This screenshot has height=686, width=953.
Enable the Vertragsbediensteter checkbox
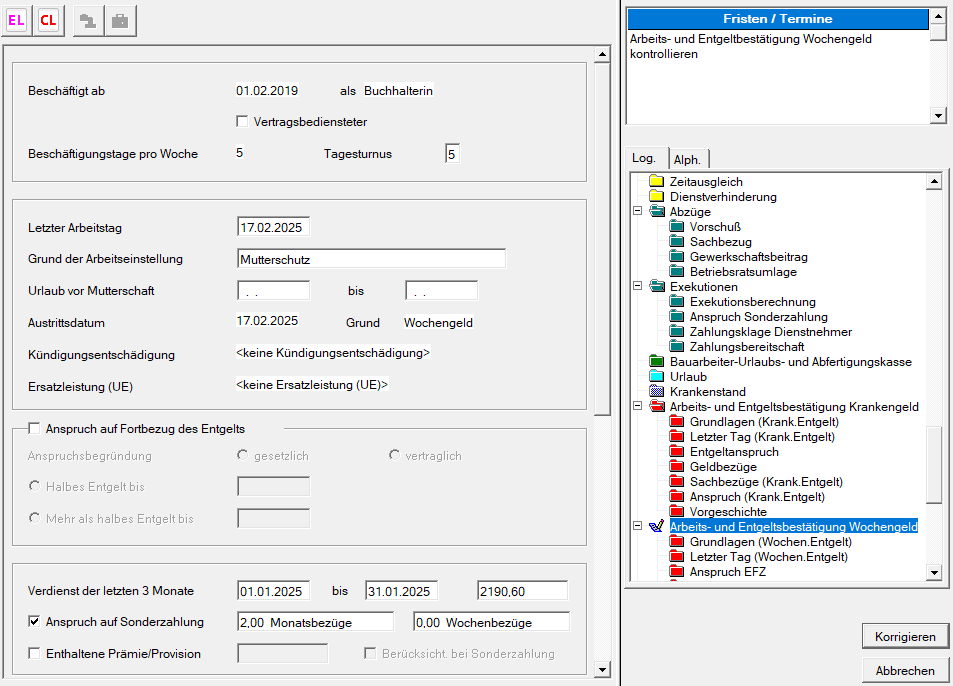click(x=242, y=122)
